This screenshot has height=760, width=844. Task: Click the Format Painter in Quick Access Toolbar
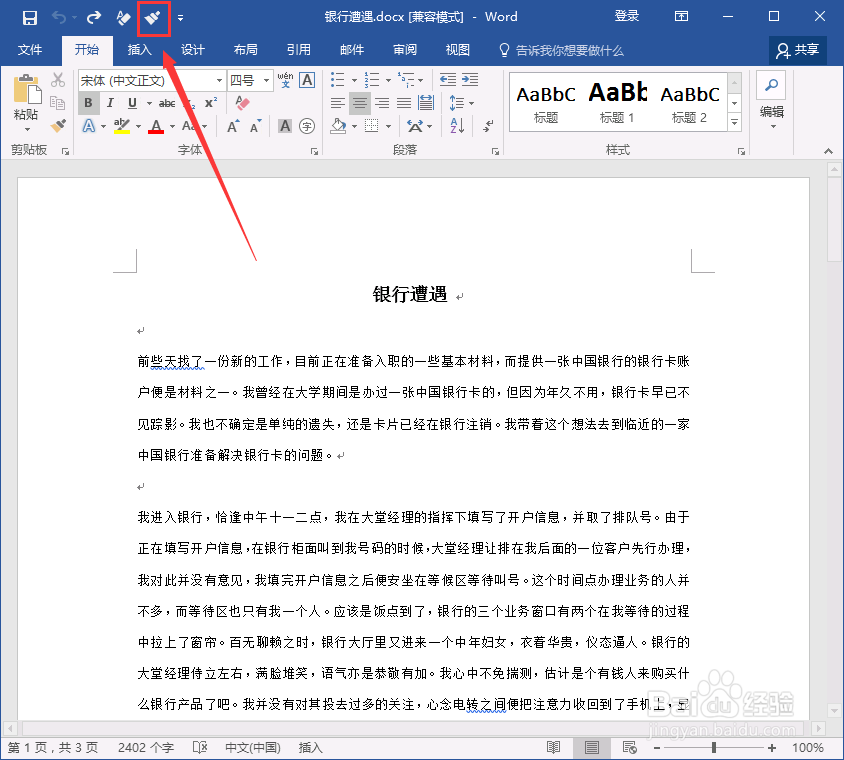[153, 18]
